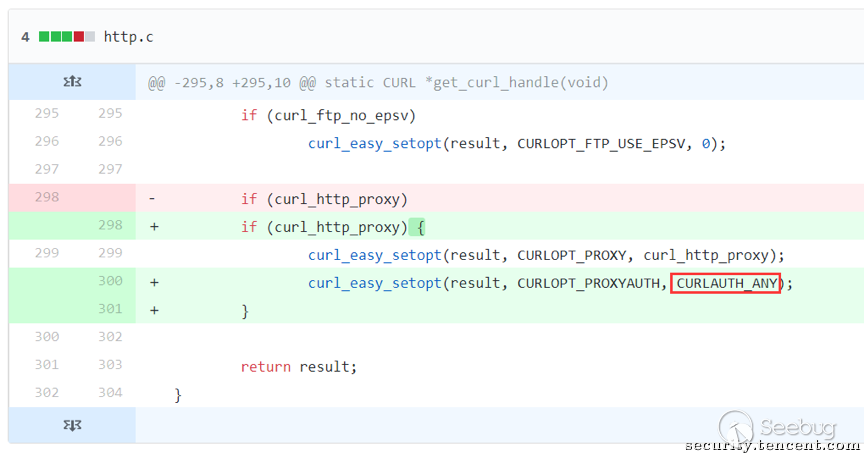Click new line number 297
Screen dimensions: 864x456
pos(110,170)
